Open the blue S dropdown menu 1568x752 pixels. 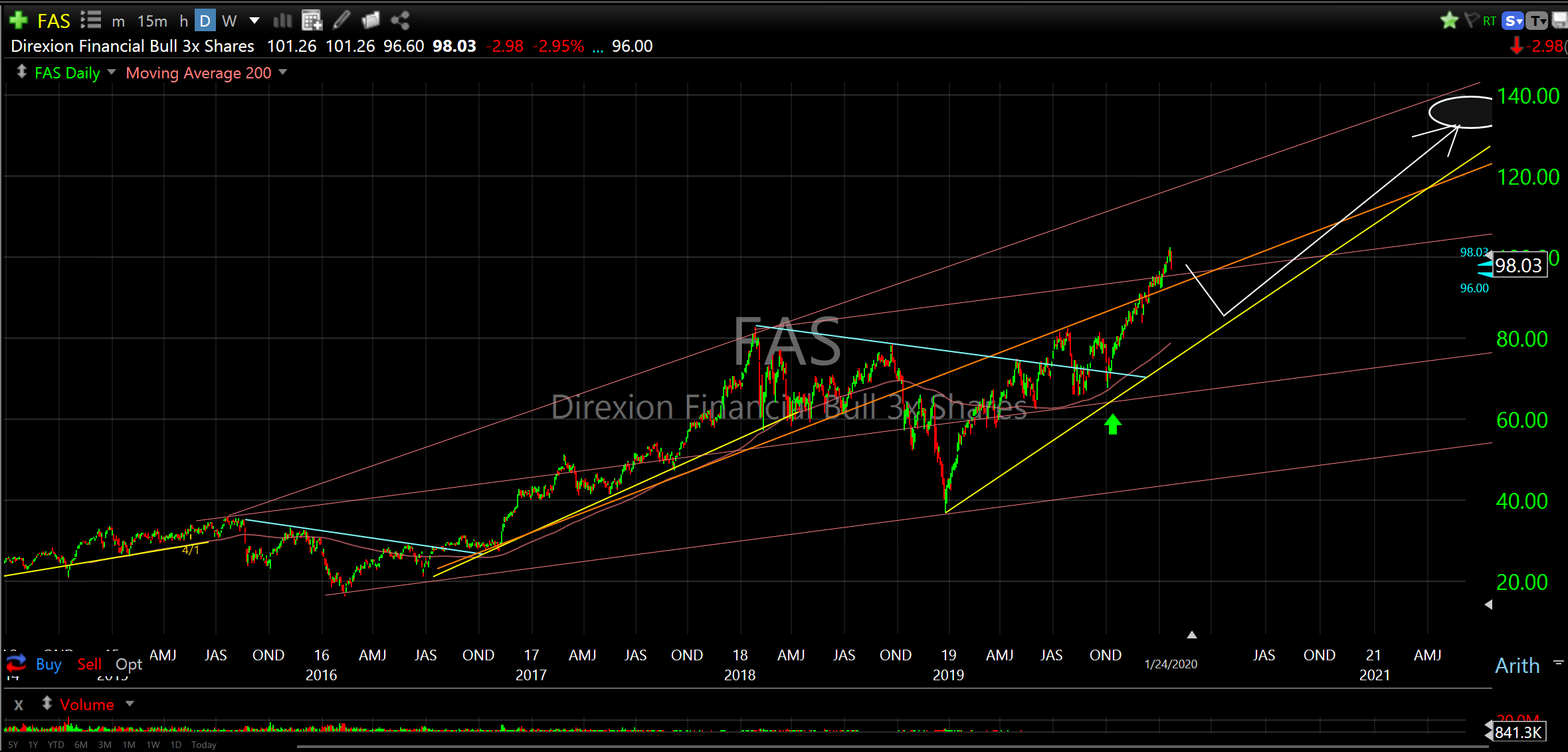[1513, 21]
